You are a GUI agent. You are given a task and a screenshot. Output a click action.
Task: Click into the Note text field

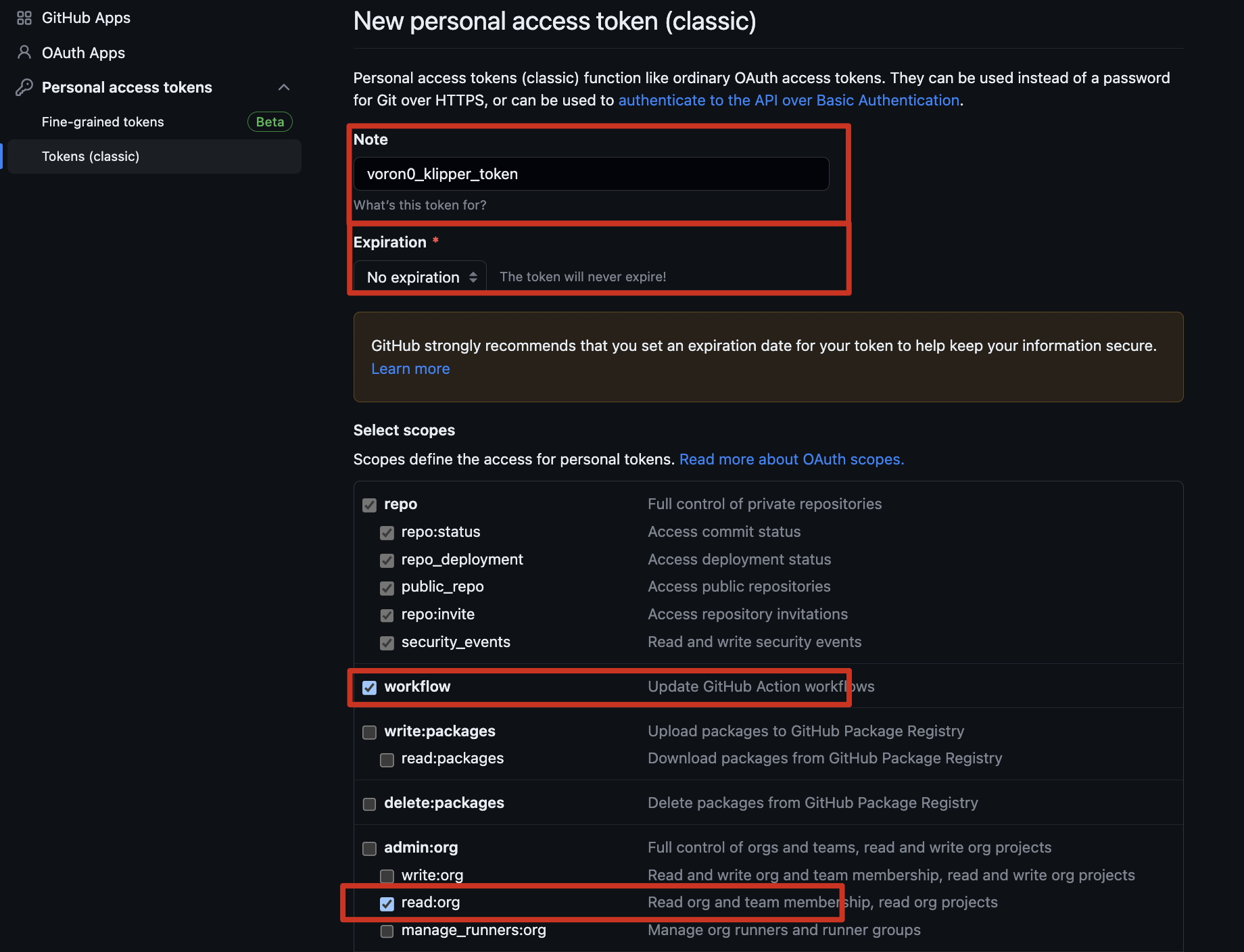[x=591, y=174]
